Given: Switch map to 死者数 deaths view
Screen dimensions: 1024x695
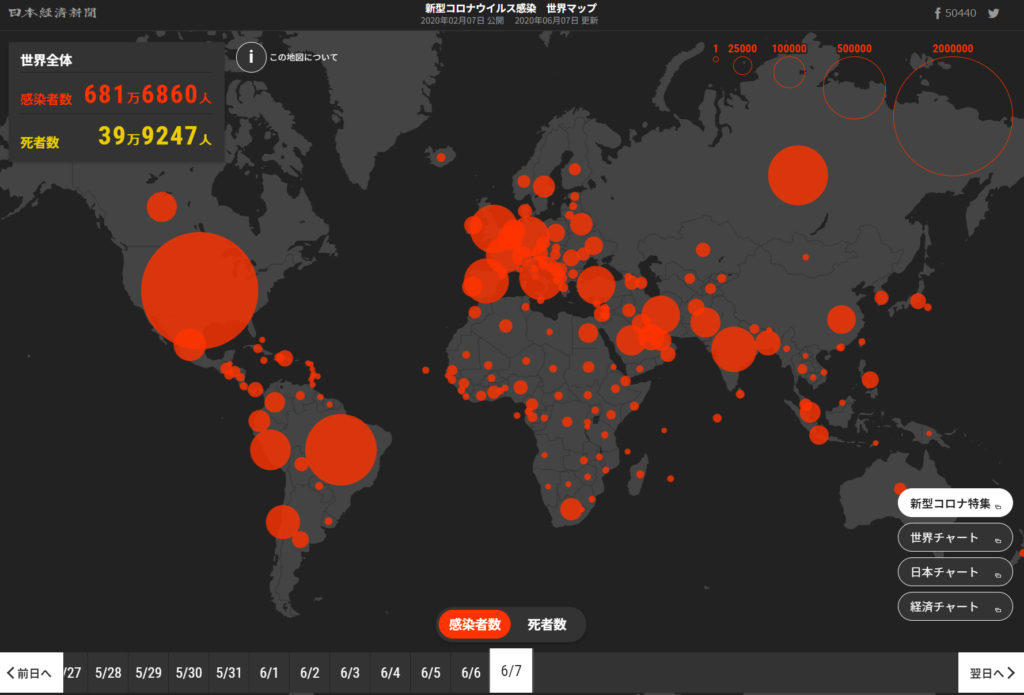Looking at the screenshot, I should click(x=547, y=624).
